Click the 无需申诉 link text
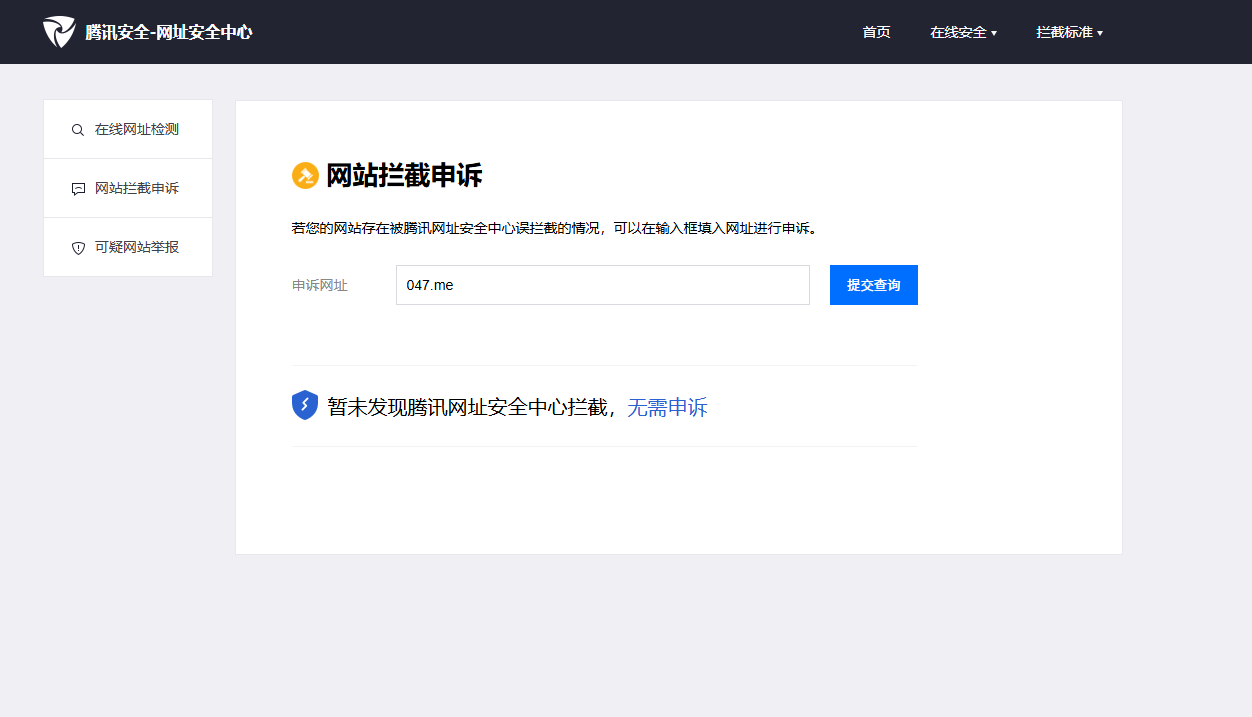This screenshot has width=1252, height=717. pyautogui.click(x=667, y=407)
